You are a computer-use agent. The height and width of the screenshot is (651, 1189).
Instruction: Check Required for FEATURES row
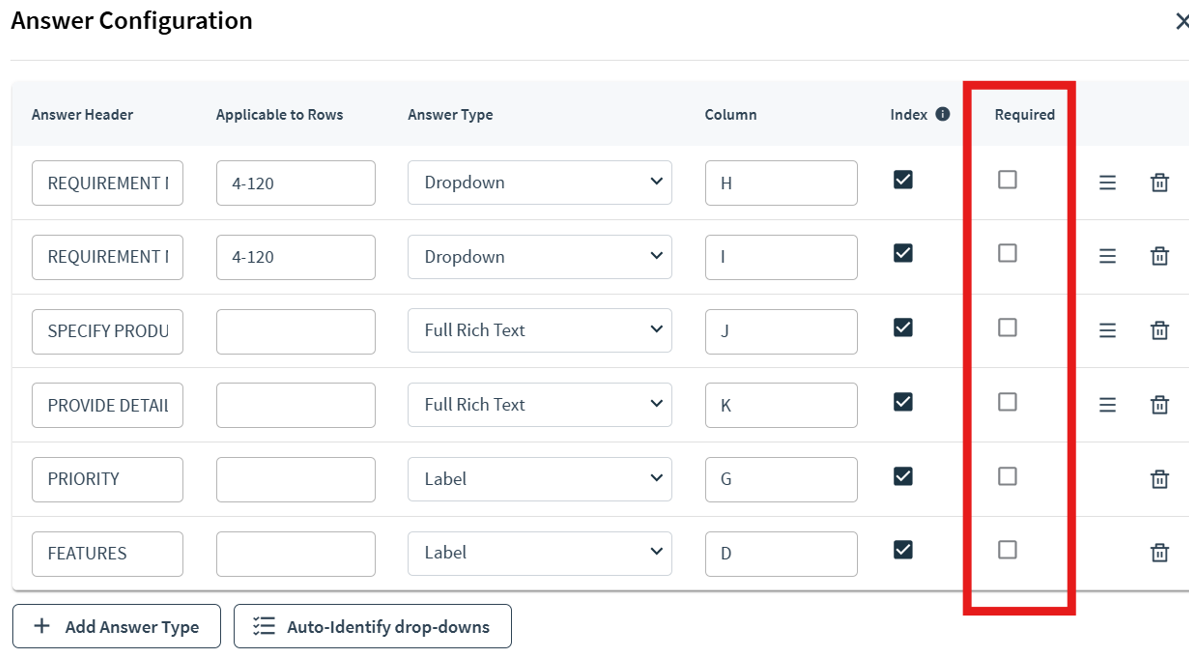(x=1007, y=549)
